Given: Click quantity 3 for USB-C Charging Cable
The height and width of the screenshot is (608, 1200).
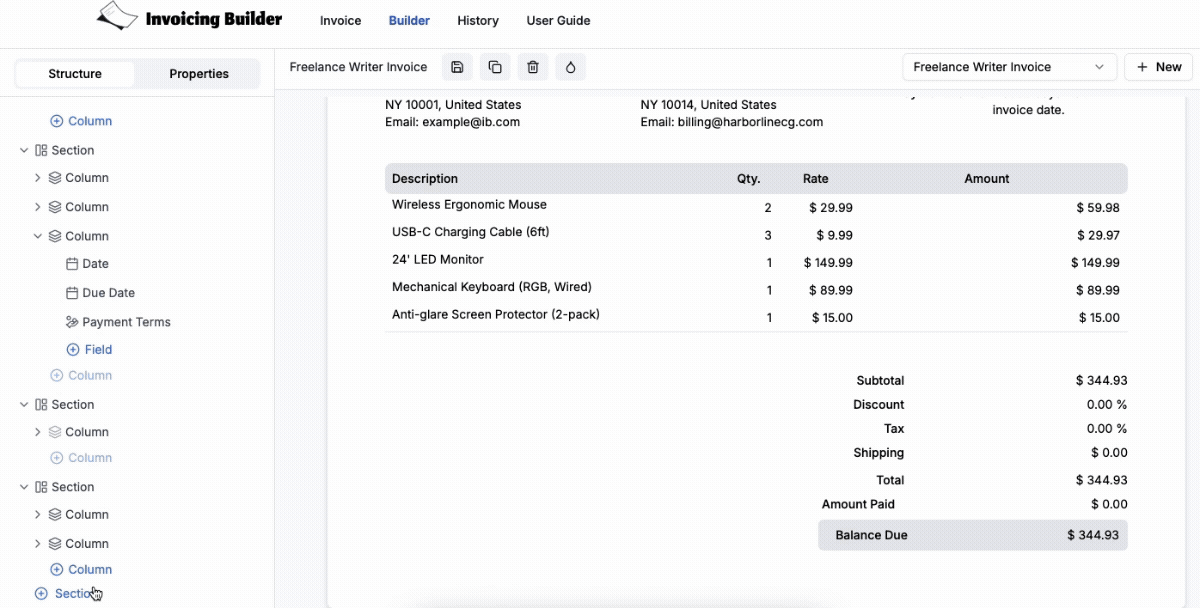Looking at the screenshot, I should 768,236.
